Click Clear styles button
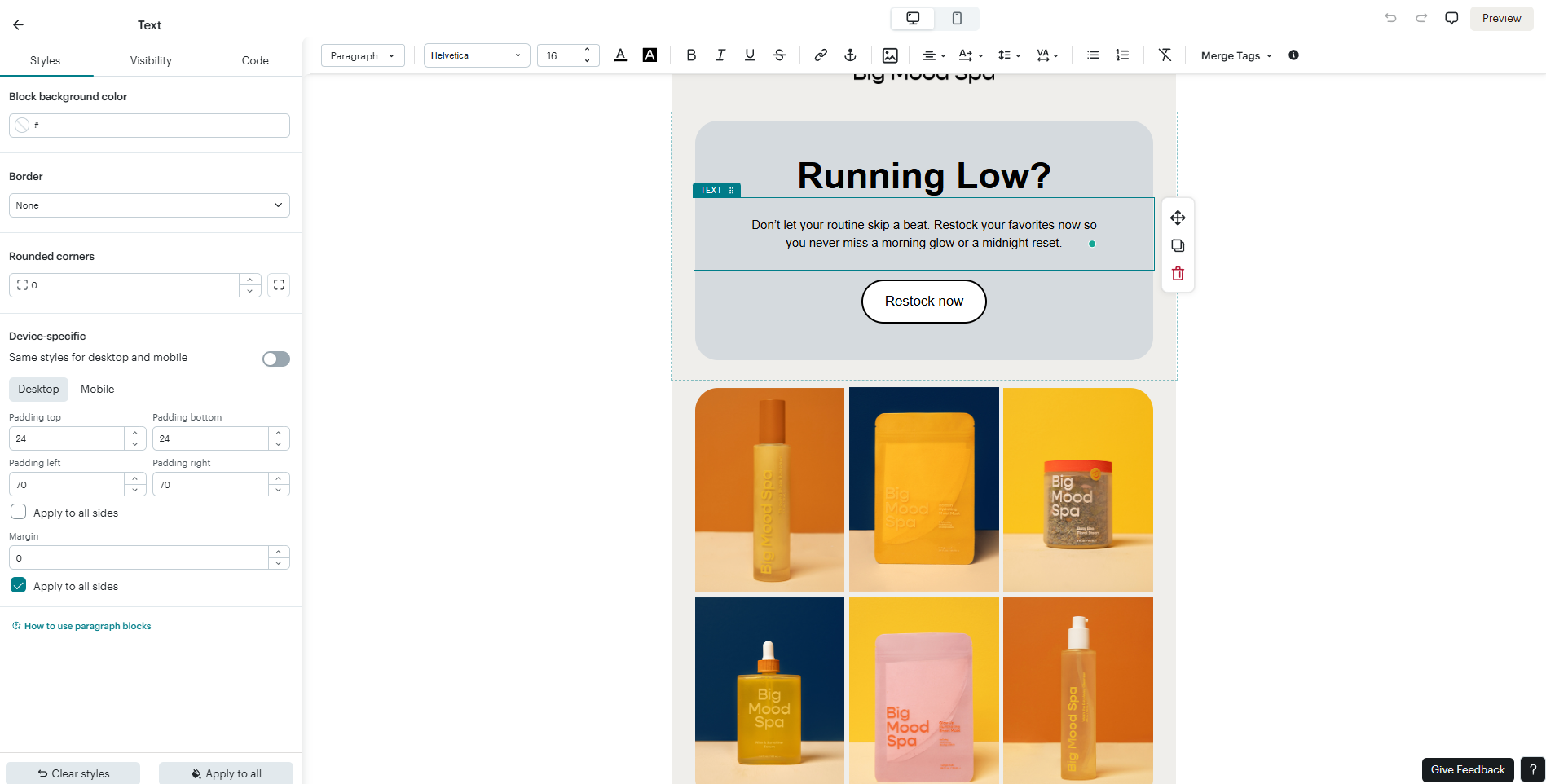The image size is (1546, 784). tap(73, 773)
